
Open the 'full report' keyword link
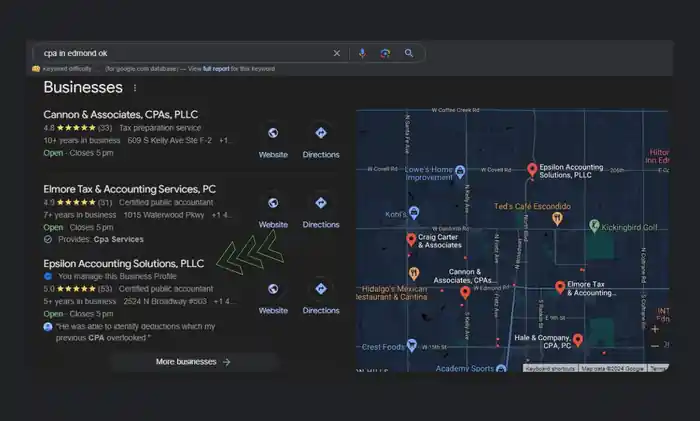pyautogui.click(x=216, y=69)
